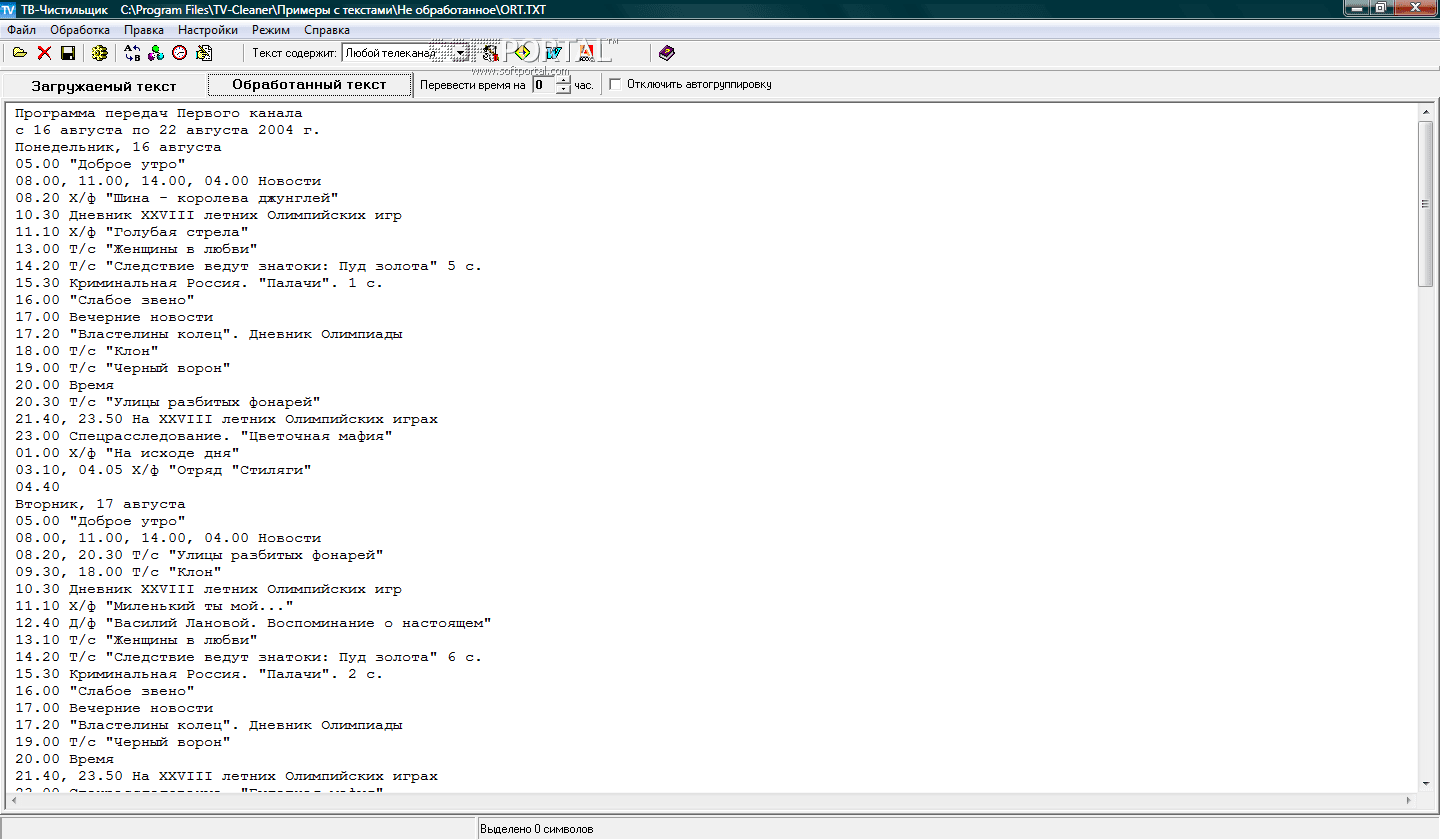
Task: Open the Обработка menu
Action: [80, 30]
